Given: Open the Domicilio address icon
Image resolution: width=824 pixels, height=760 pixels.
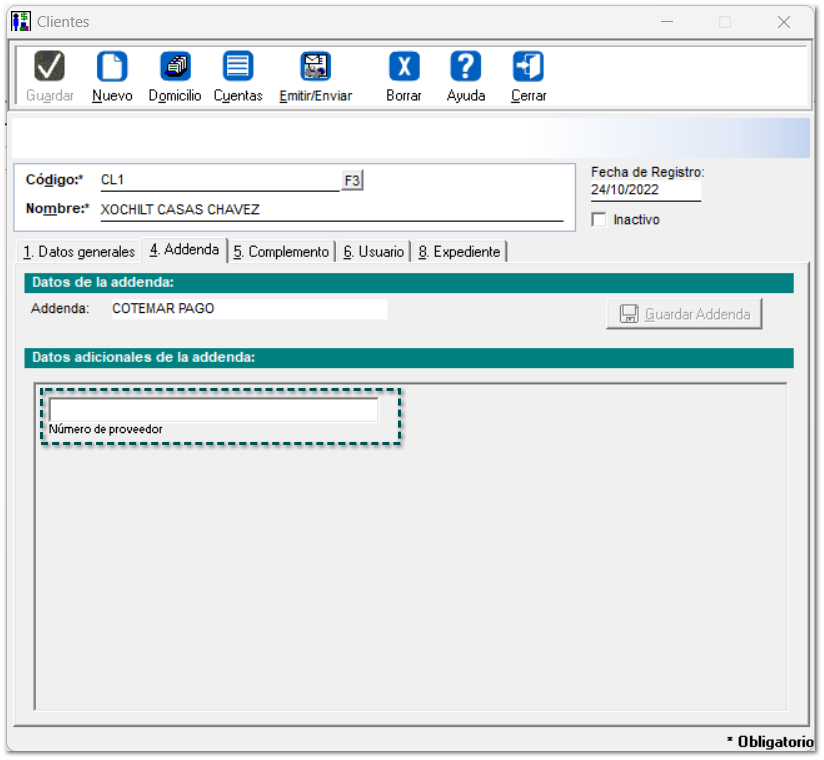Looking at the screenshot, I should [175, 68].
